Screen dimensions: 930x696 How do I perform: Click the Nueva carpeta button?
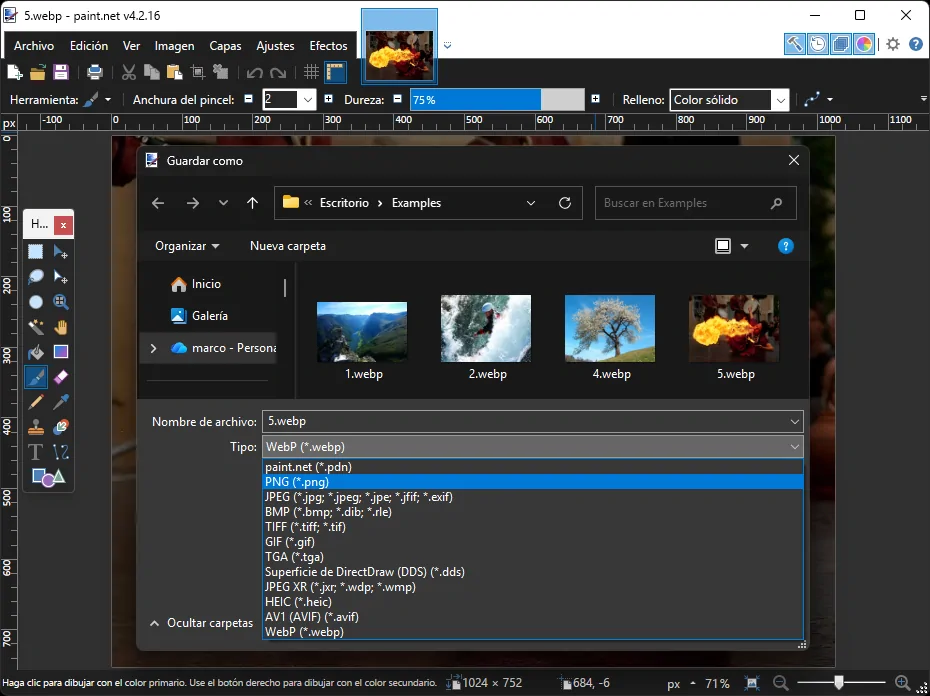tap(288, 245)
